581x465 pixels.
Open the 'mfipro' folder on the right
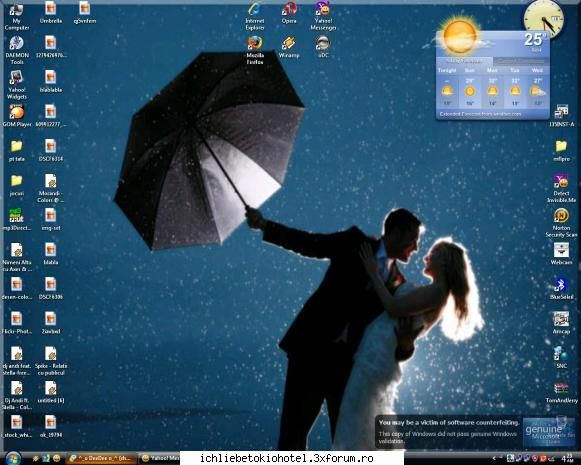click(561, 151)
